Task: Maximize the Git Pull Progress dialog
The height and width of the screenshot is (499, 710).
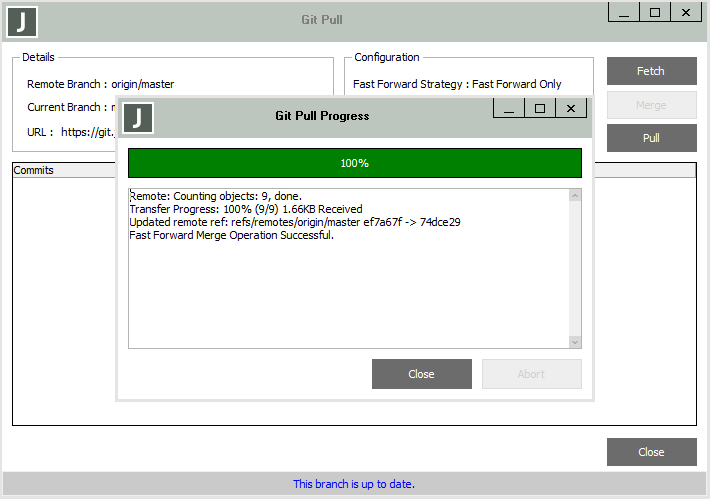Action: (540, 108)
